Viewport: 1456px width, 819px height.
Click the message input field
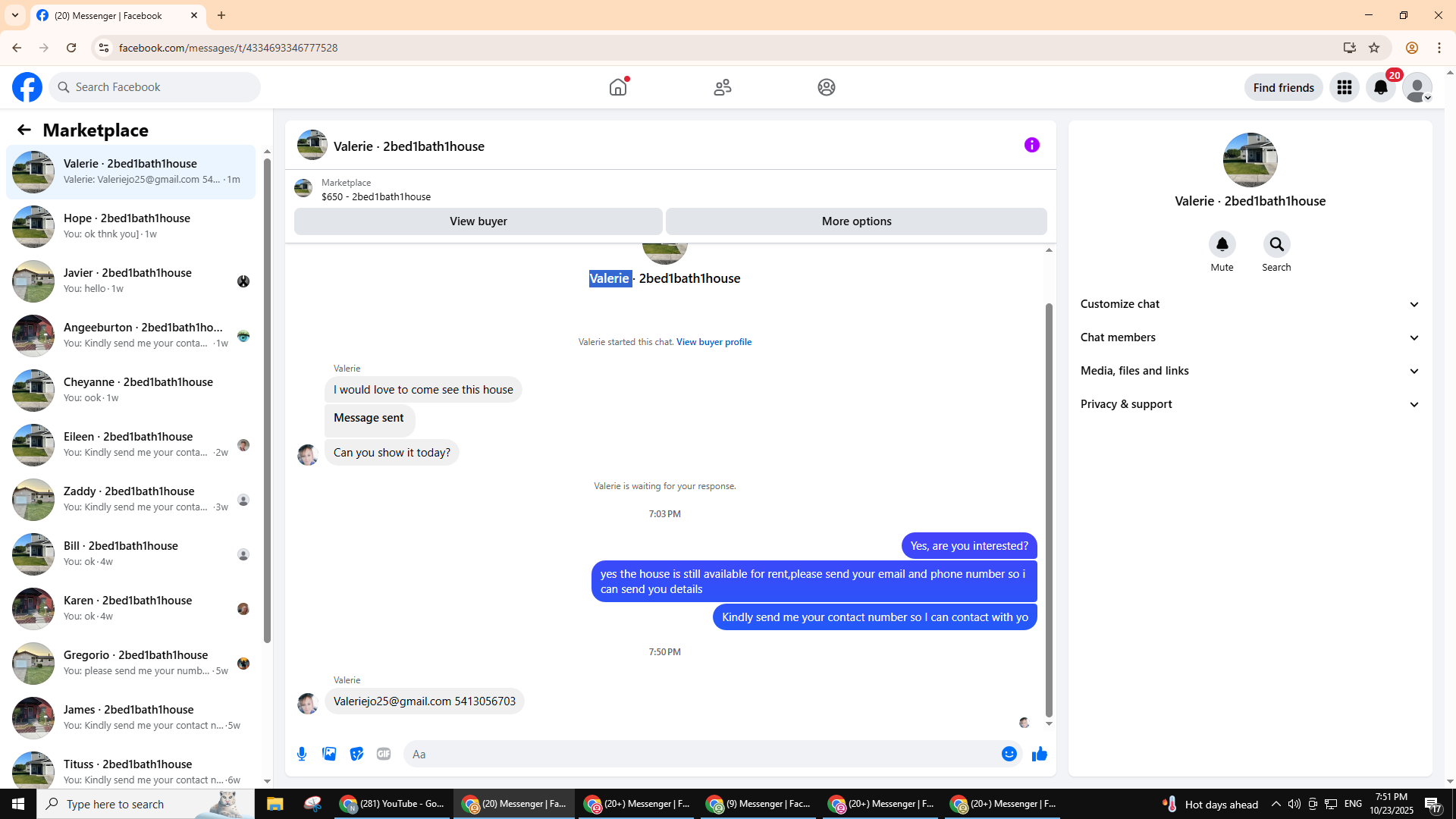pyautogui.click(x=698, y=754)
